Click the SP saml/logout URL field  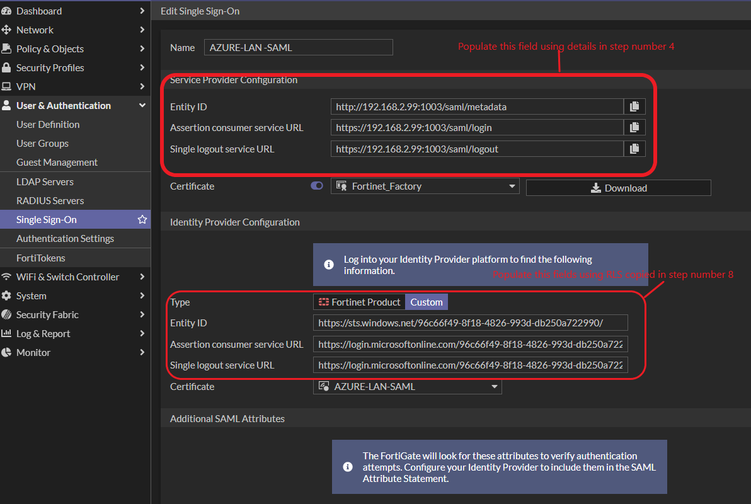(477, 149)
